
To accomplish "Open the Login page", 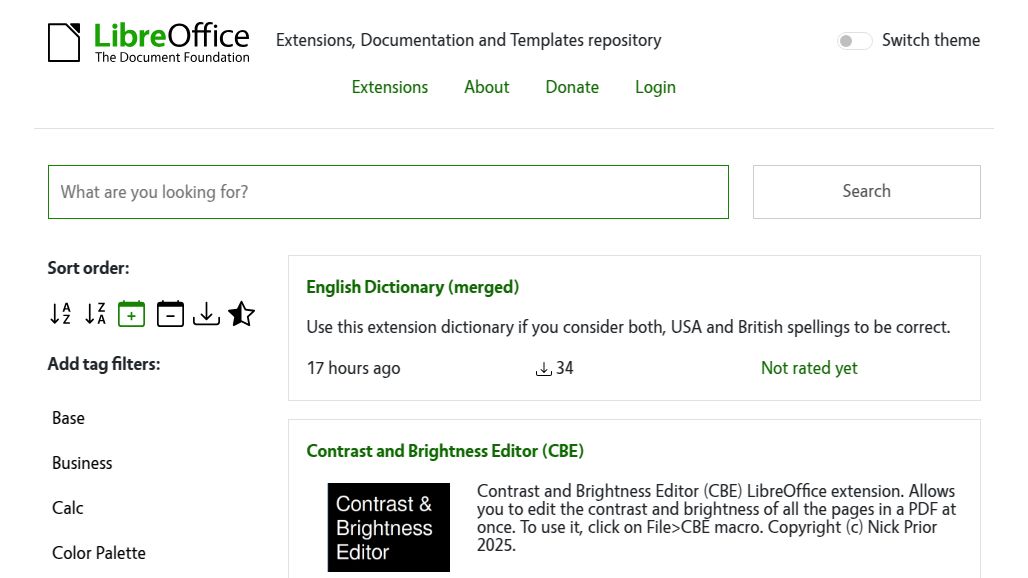I will (655, 87).
